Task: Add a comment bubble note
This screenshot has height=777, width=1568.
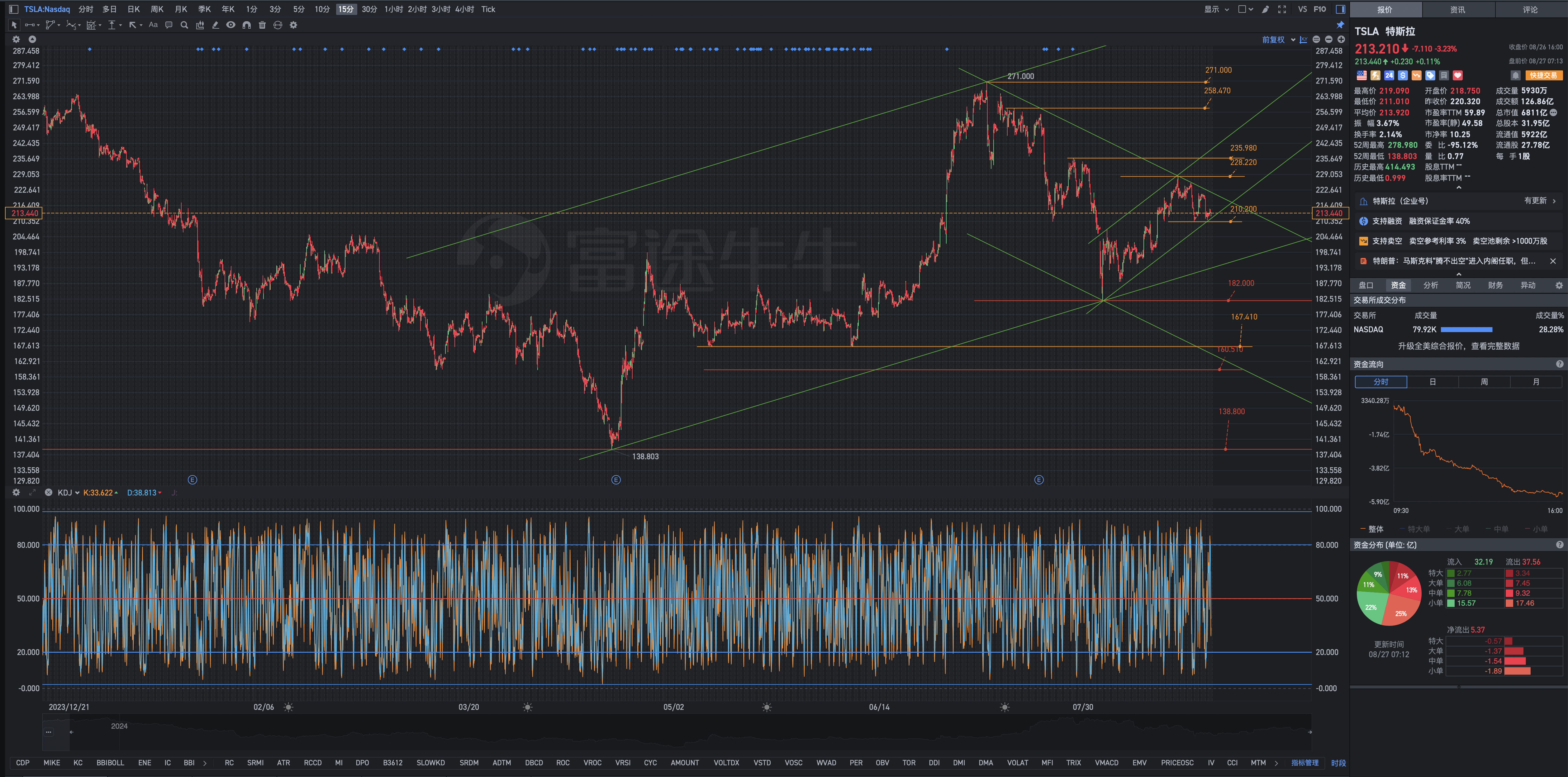Action: [x=169, y=25]
